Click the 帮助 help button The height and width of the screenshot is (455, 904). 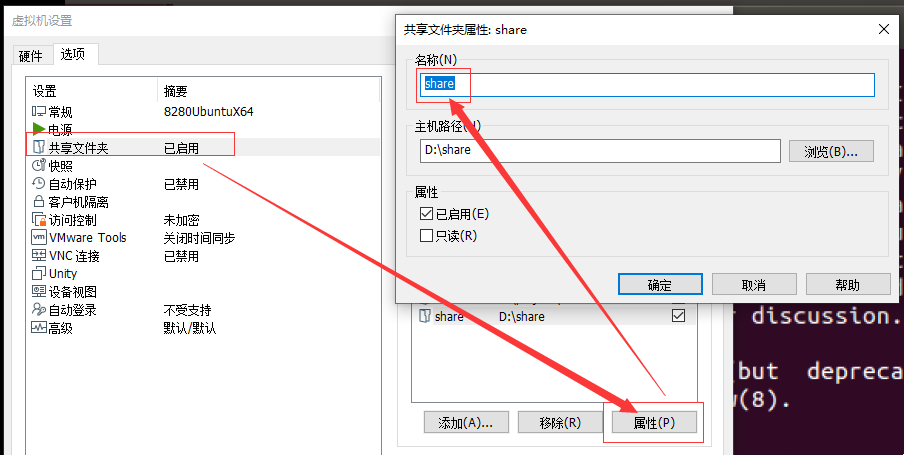click(x=848, y=284)
